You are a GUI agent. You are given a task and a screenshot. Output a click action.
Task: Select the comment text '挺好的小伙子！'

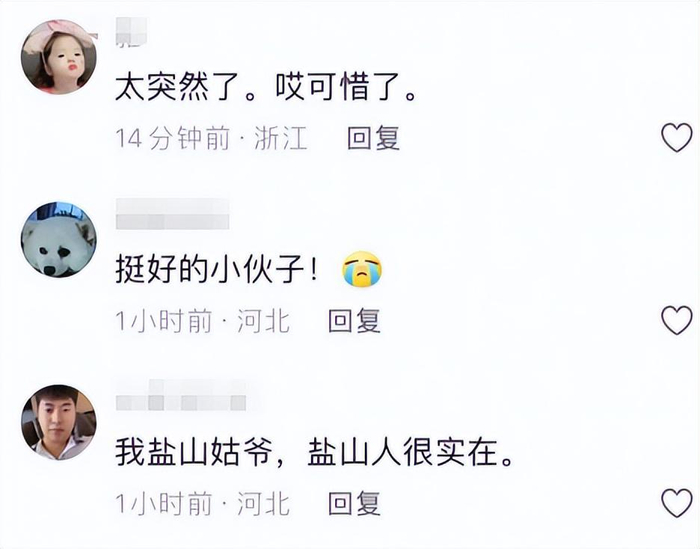(217, 270)
